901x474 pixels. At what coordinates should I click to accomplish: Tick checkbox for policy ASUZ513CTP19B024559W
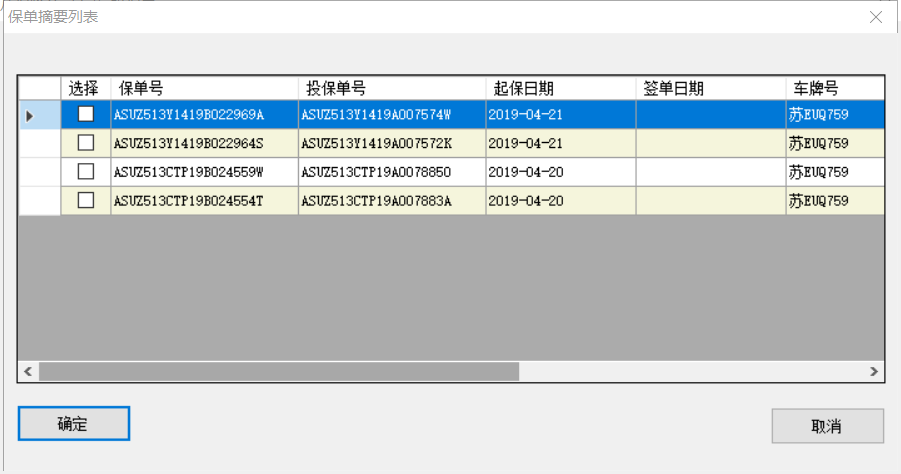click(86, 171)
